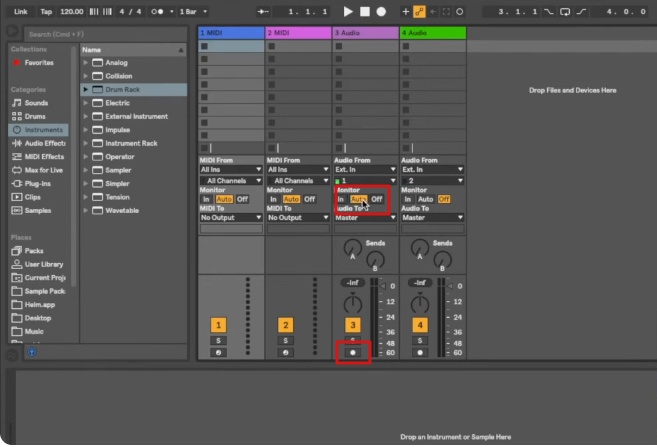
Task: Expand the Wavetable folder
Action: (85, 210)
